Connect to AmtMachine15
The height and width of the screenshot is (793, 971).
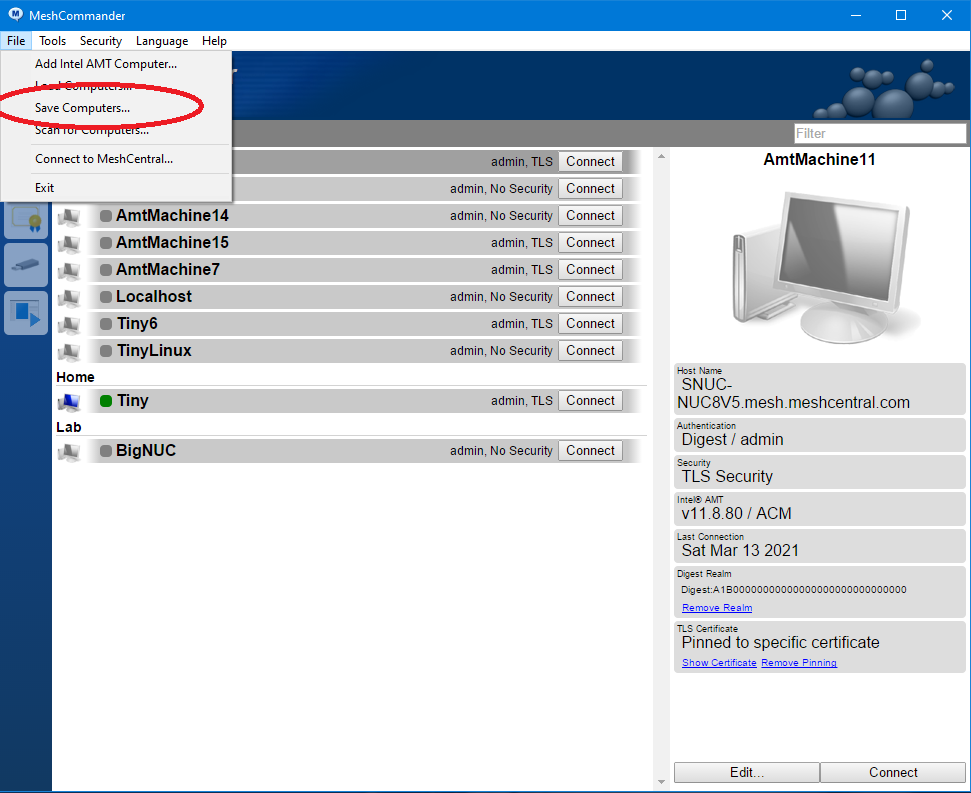pos(590,243)
